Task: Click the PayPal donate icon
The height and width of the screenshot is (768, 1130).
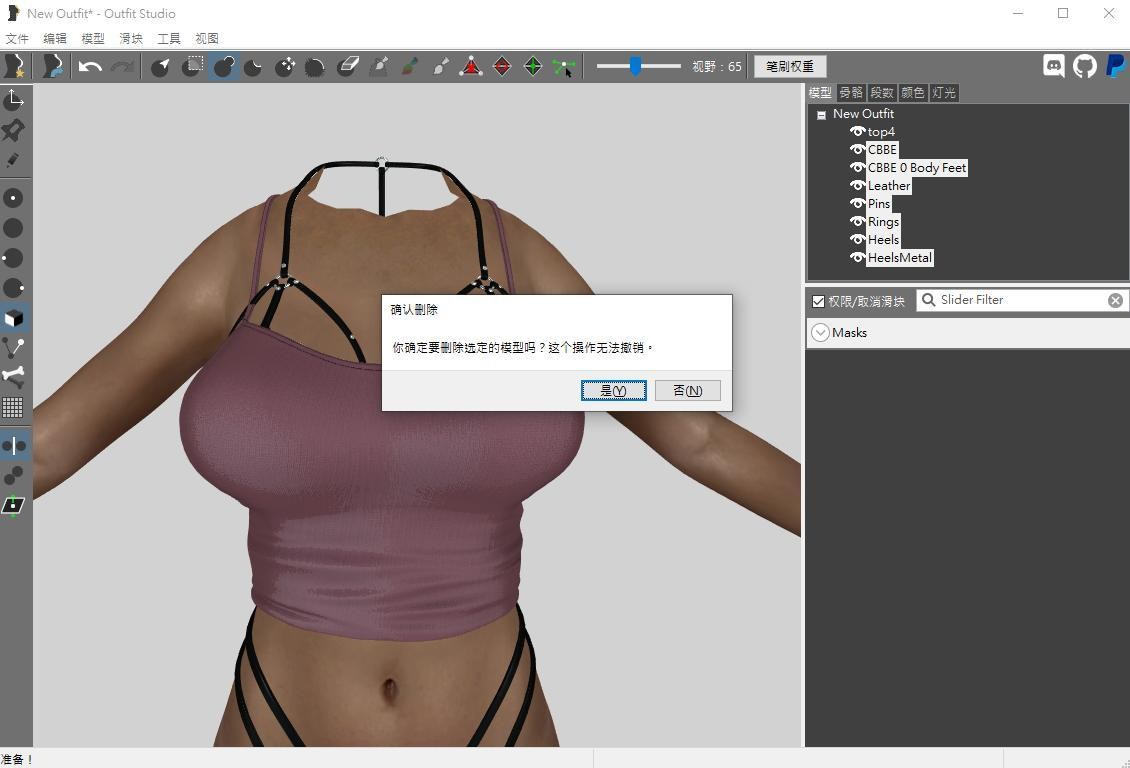Action: click(1114, 66)
